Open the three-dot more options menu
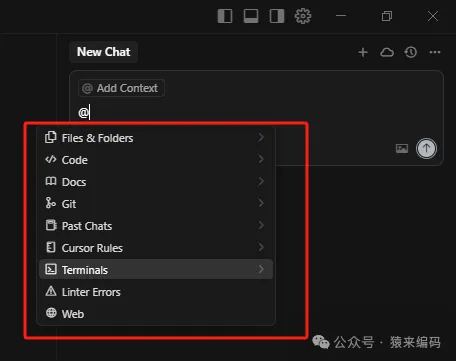The height and width of the screenshot is (361, 456). (435, 52)
